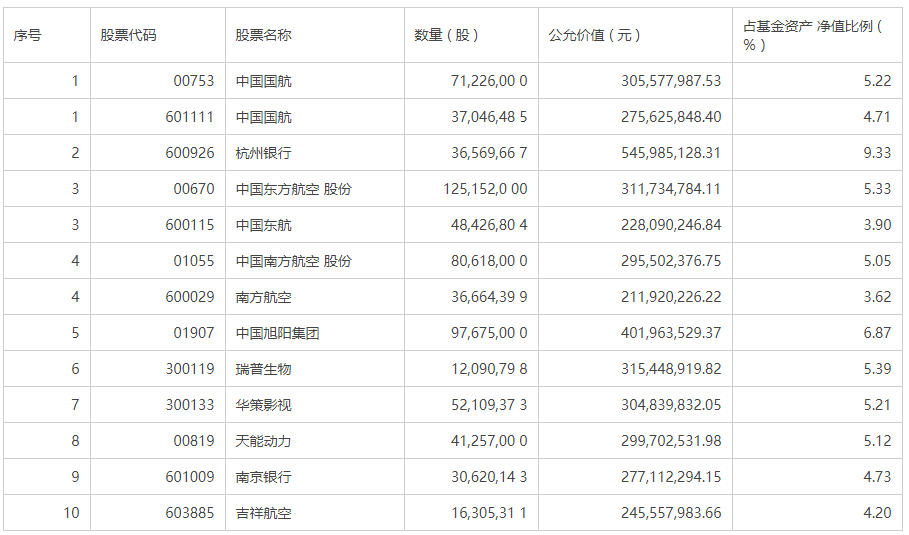Viewport: 909px width, 535px height.
Task: Click the fair value 275,625,848.40
Action: tap(671, 117)
